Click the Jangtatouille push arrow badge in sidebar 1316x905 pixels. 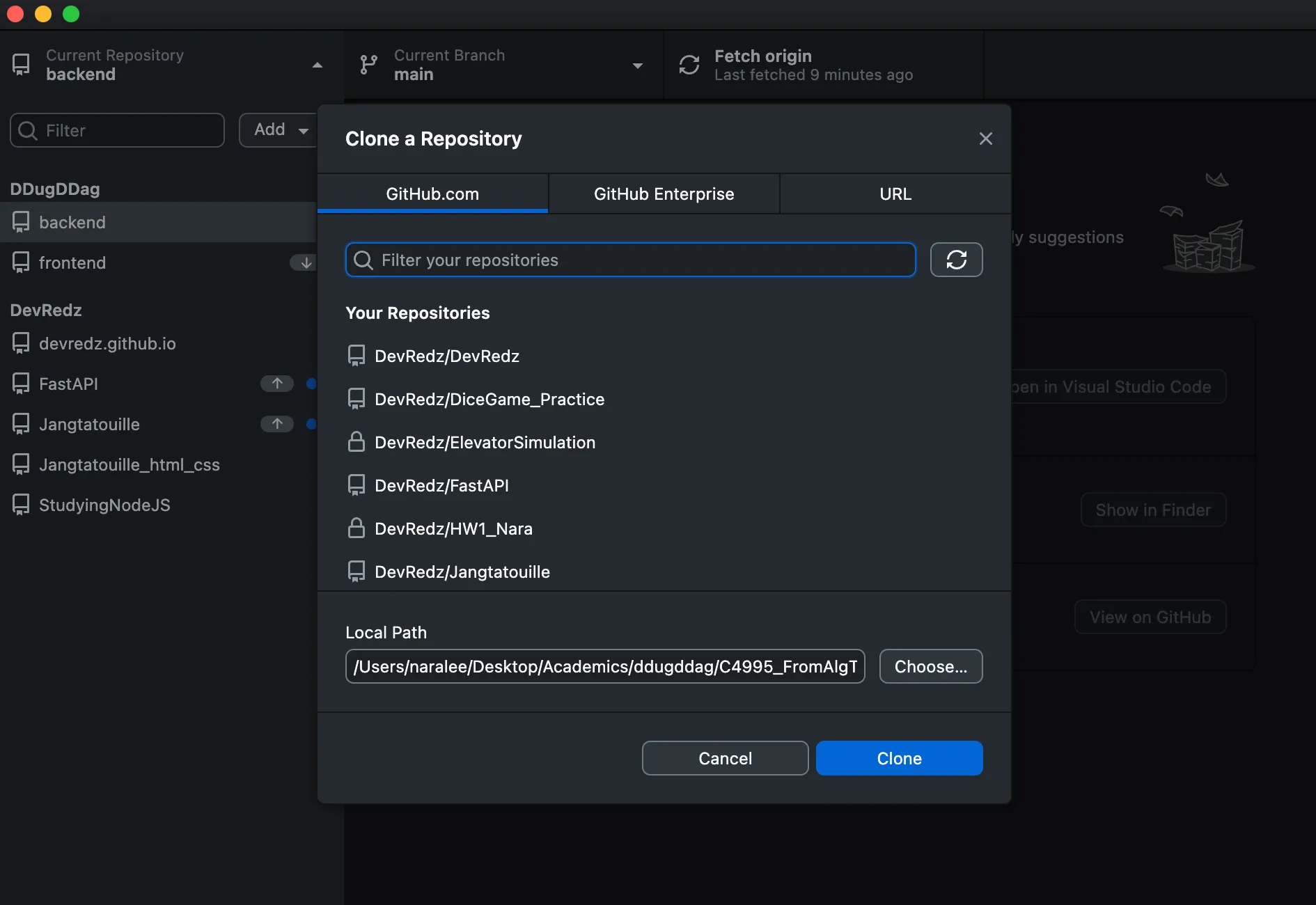point(277,424)
